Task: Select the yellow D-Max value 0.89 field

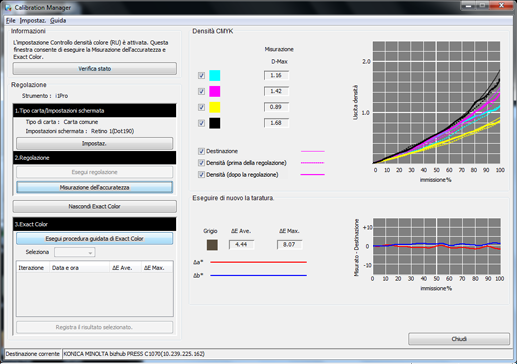Action: pos(276,107)
